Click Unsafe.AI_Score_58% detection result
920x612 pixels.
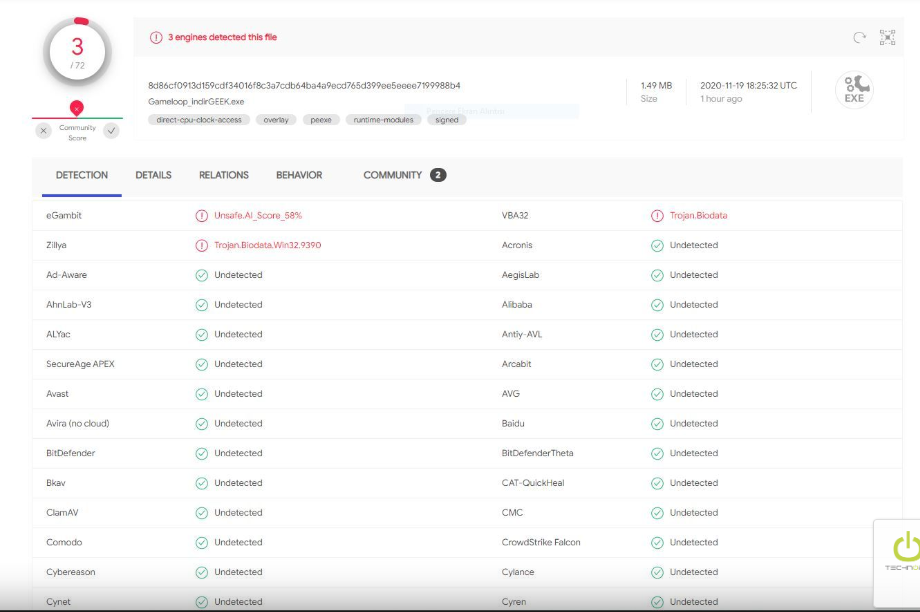pos(258,216)
